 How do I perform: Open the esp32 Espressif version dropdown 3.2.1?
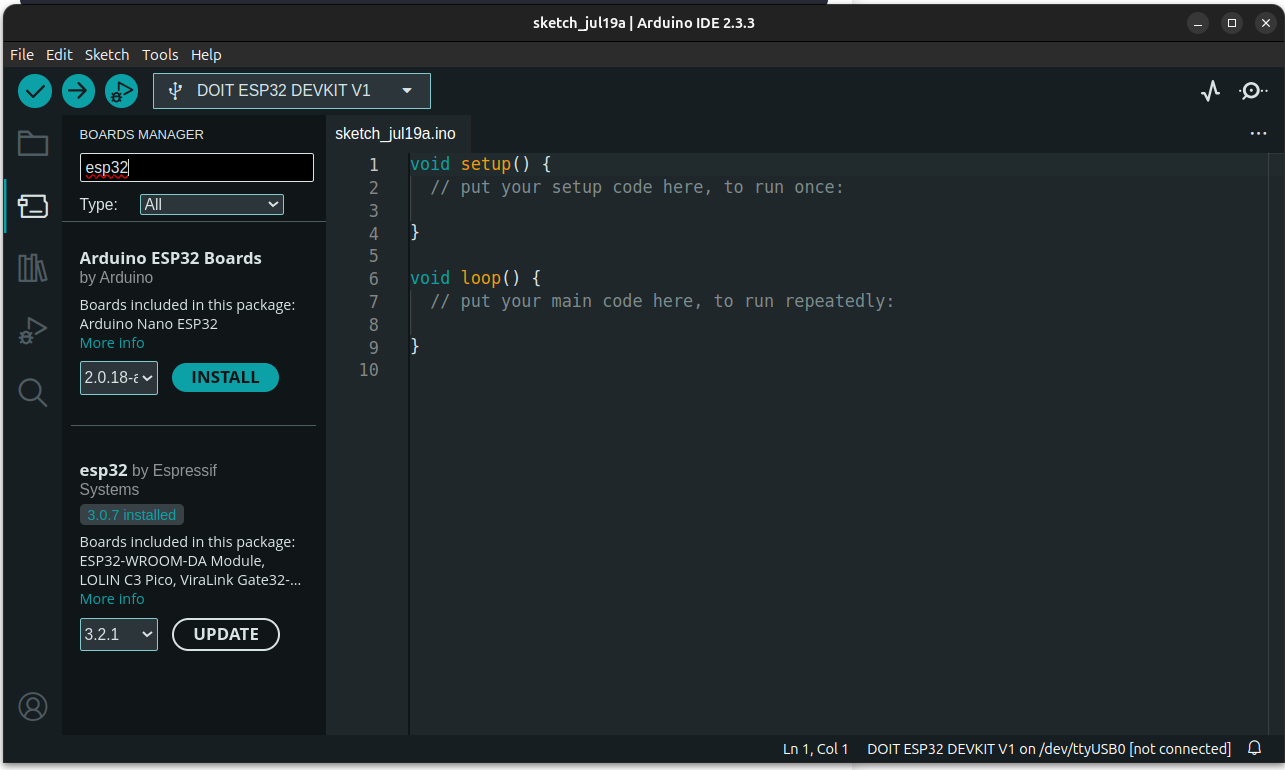(x=119, y=634)
